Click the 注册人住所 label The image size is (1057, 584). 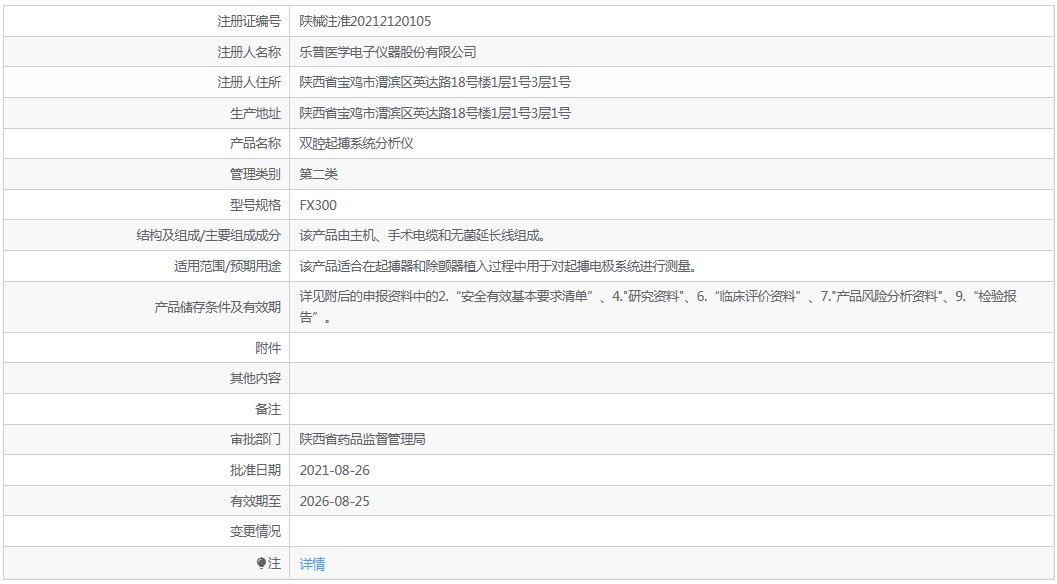(249, 82)
